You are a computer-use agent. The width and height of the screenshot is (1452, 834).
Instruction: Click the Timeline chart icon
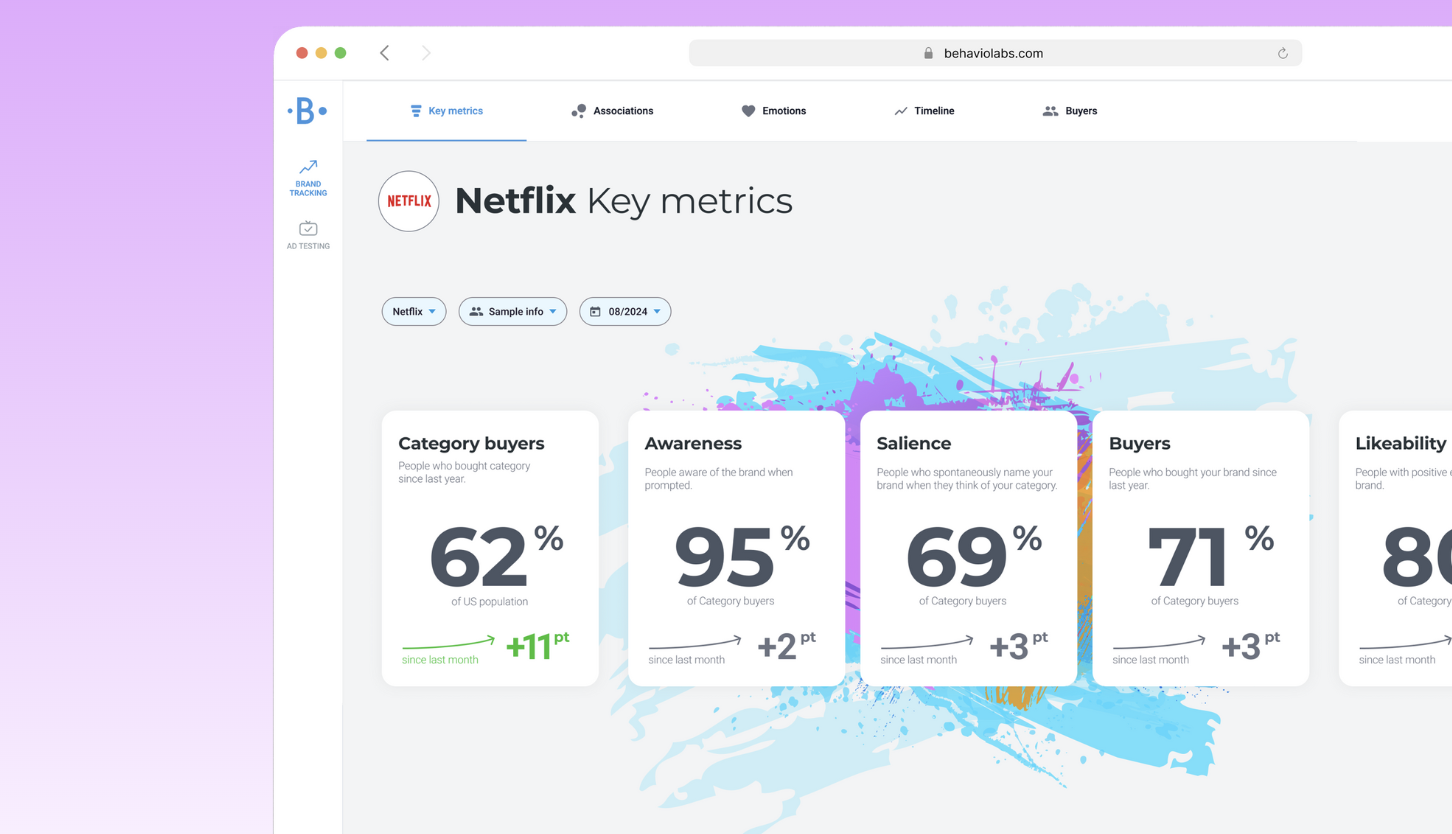(x=901, y=111)
